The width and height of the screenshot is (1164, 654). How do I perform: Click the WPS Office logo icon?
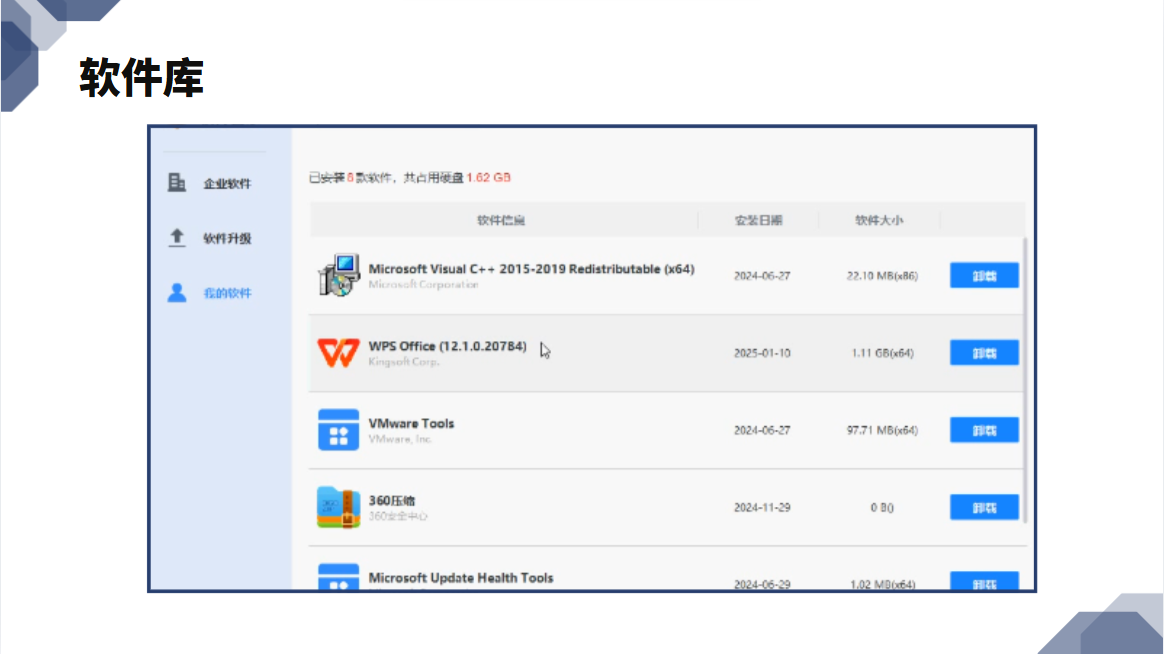(339, 353)
